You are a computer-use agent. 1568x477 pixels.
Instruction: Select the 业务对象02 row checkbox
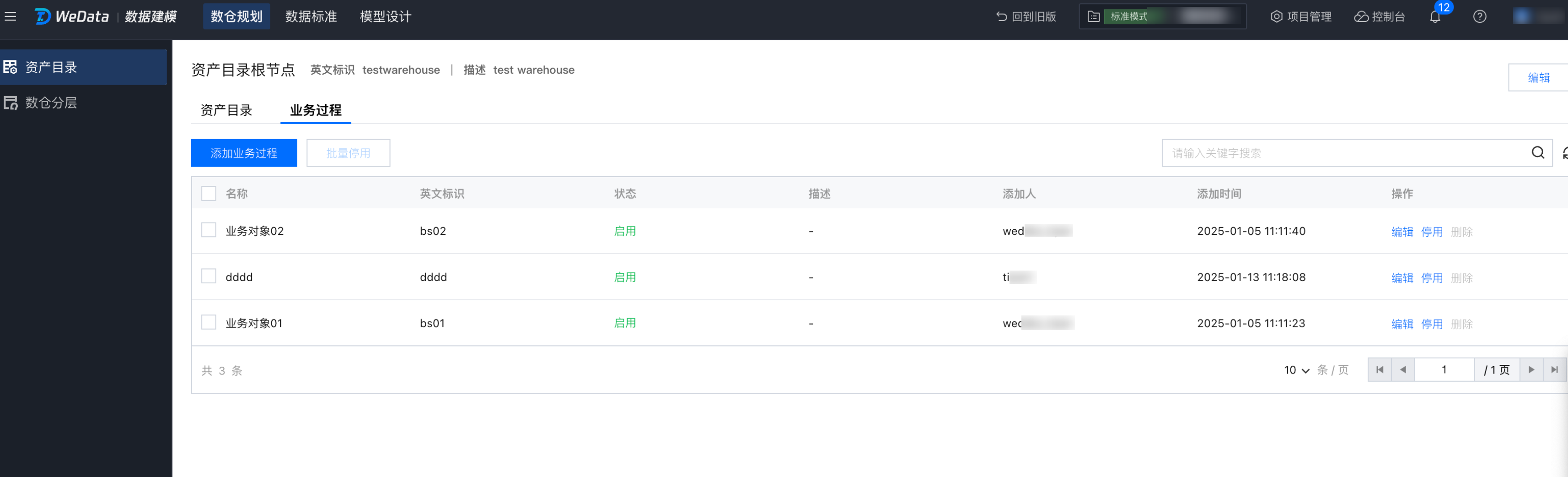pos(209,230)
